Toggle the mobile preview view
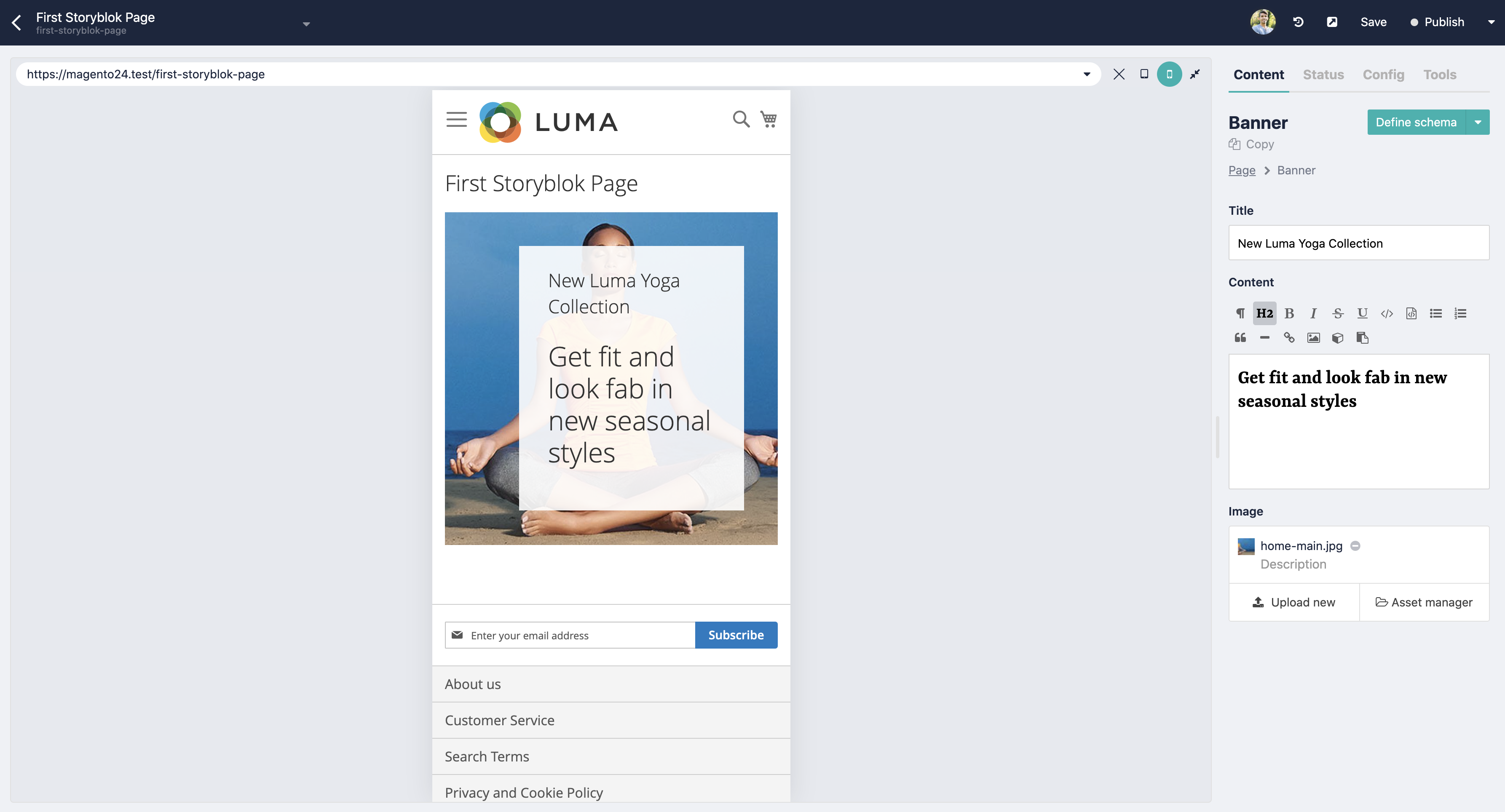This screenshot has height=812, width=1505. tap(1169, 74)
